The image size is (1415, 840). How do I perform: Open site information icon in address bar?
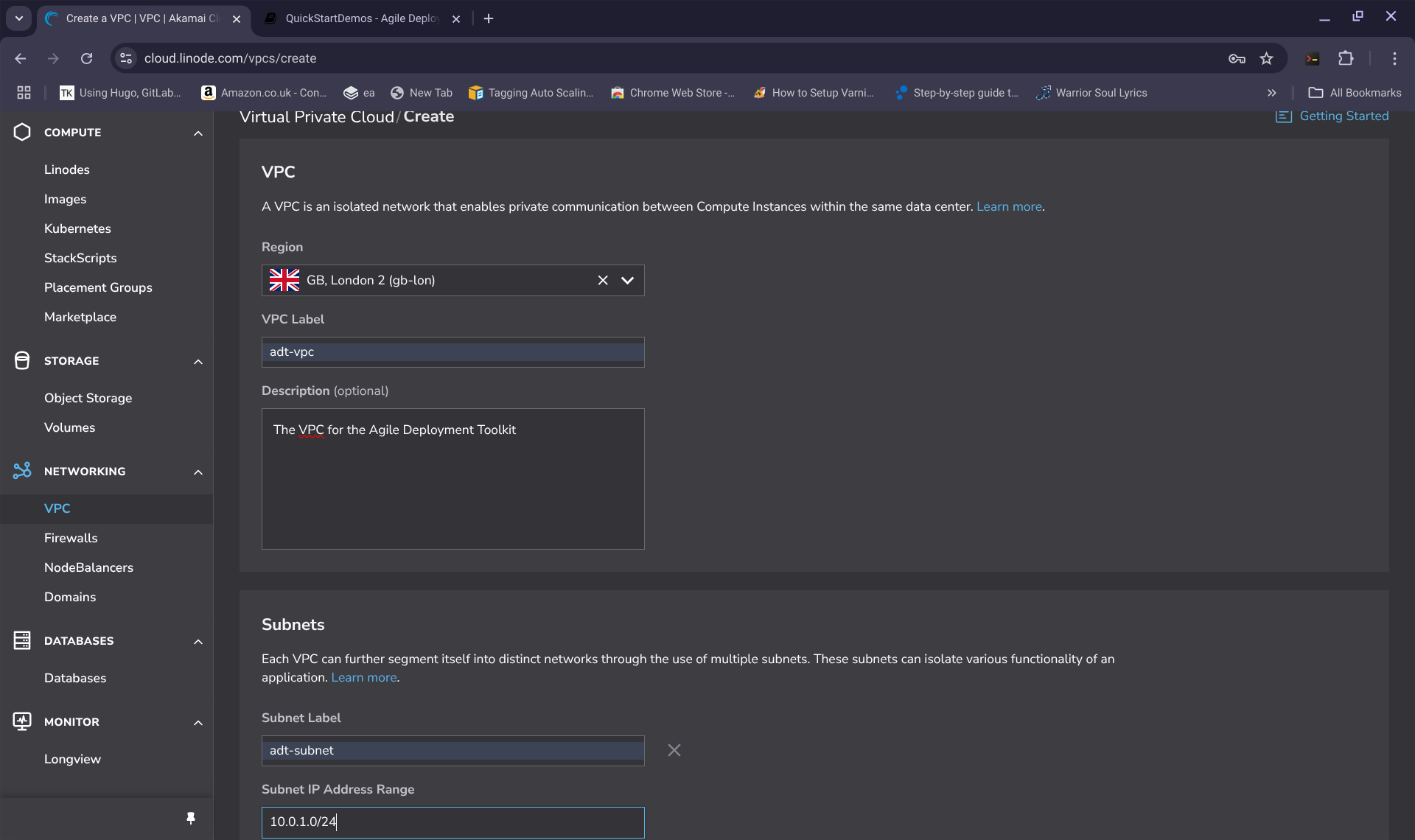126,58
